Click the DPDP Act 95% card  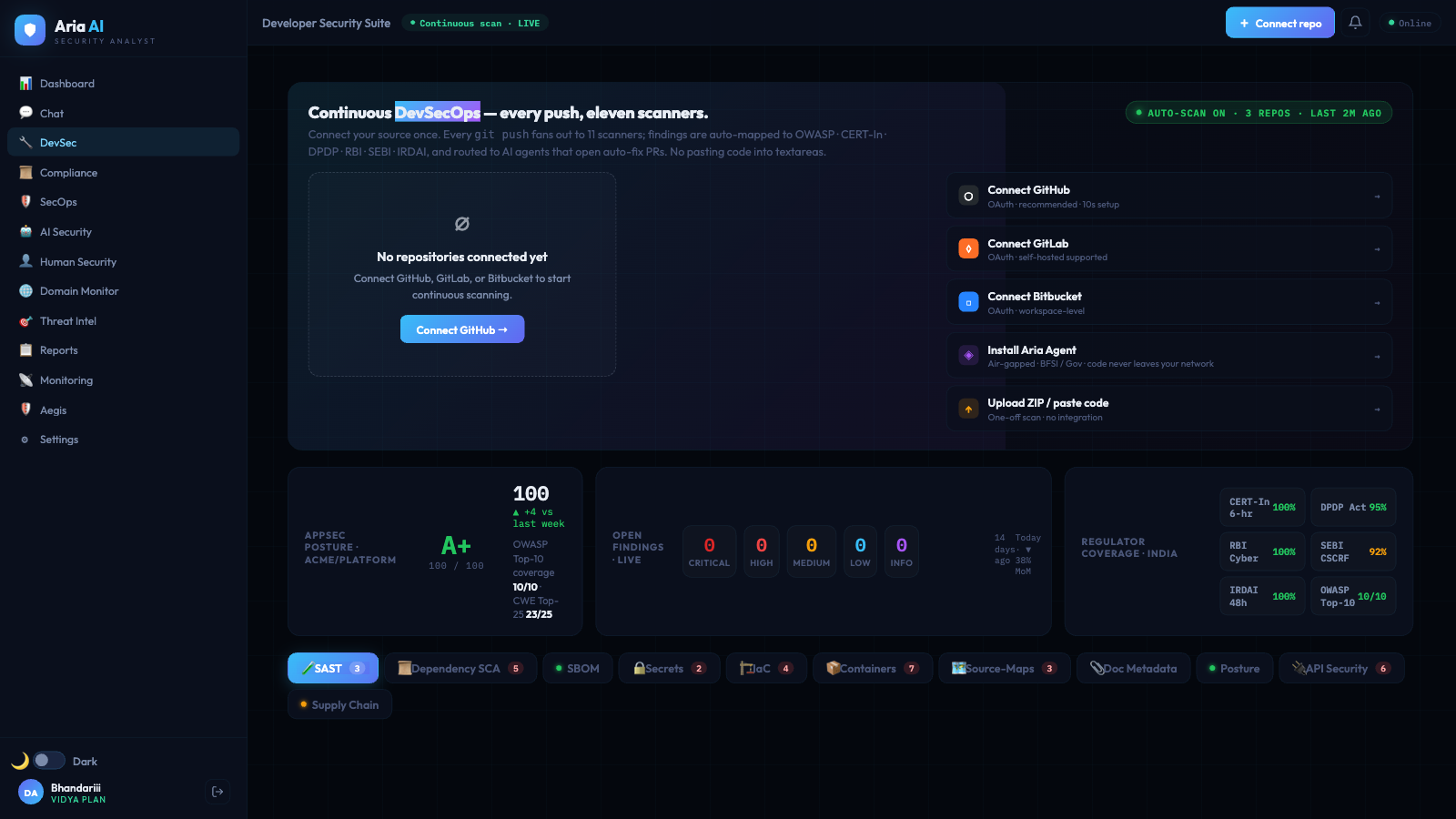1353,508
